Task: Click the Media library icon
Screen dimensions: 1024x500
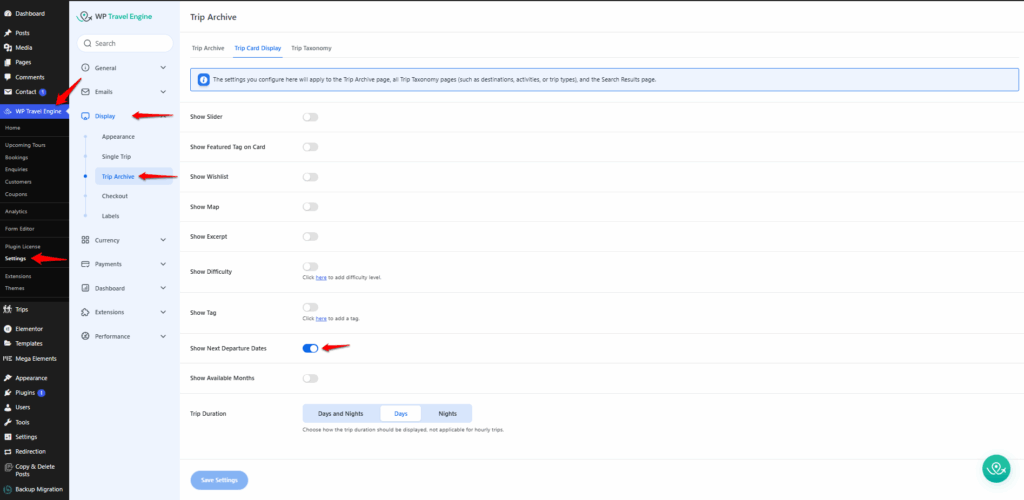Action: (x=8, y=47)
